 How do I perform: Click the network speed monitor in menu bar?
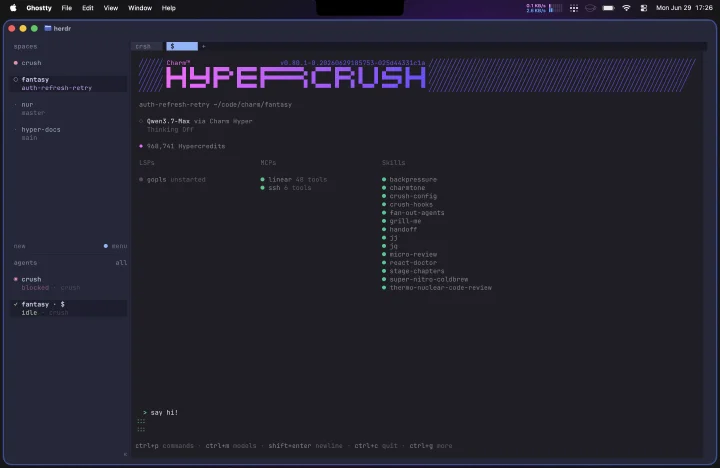(544, 8)
